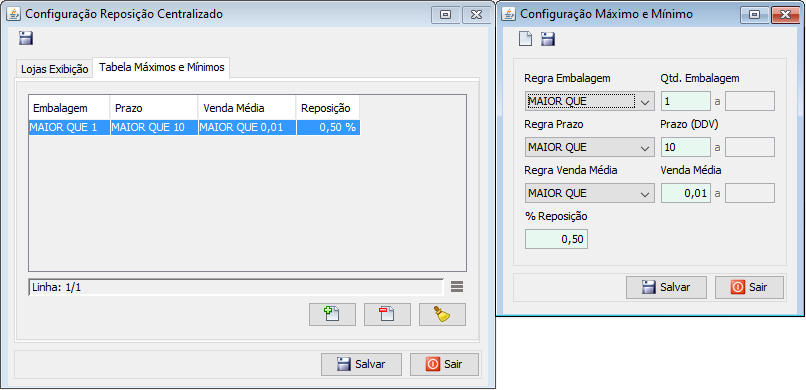Add a new row with the green plus icon
Screen dimensions: 806x390
pyautogui.click(x=332, y=314)
